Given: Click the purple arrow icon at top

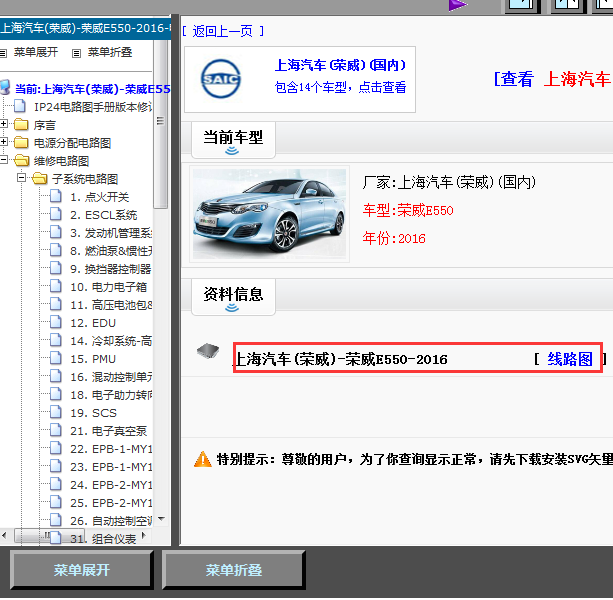Looking at the screenshot, I should pyautogui.click(x=457, y=5).
